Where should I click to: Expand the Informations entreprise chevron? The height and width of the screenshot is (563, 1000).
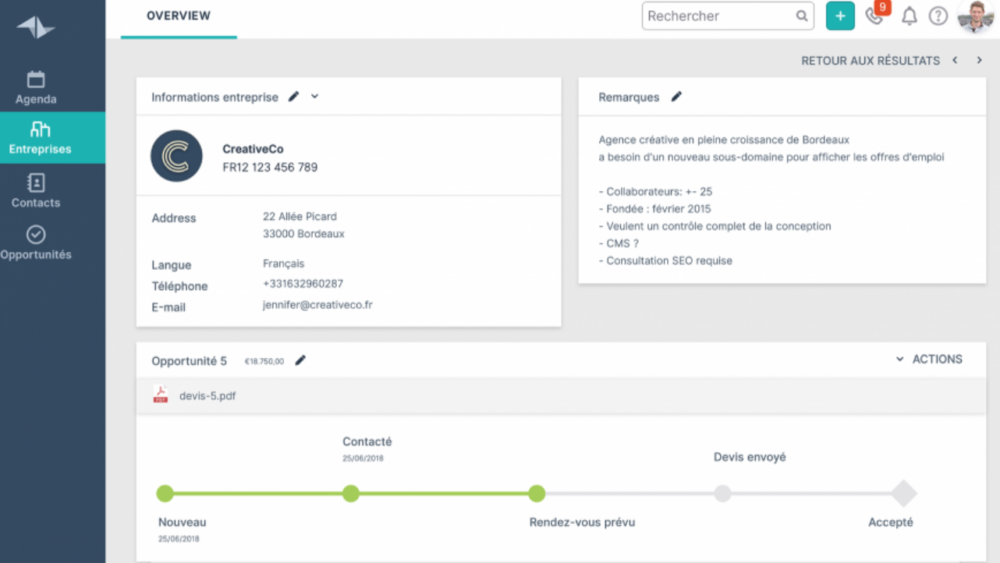click(x=315, y=97)
